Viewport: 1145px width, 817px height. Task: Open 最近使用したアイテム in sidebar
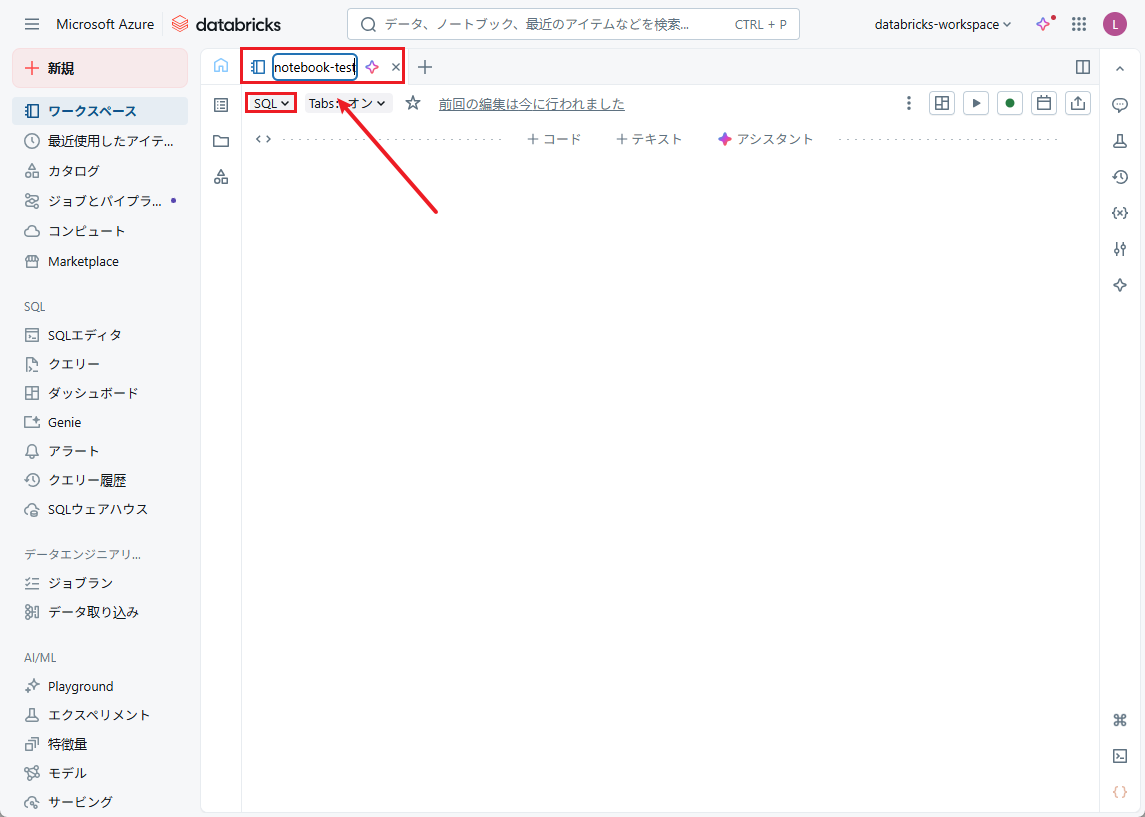(100, 141)
